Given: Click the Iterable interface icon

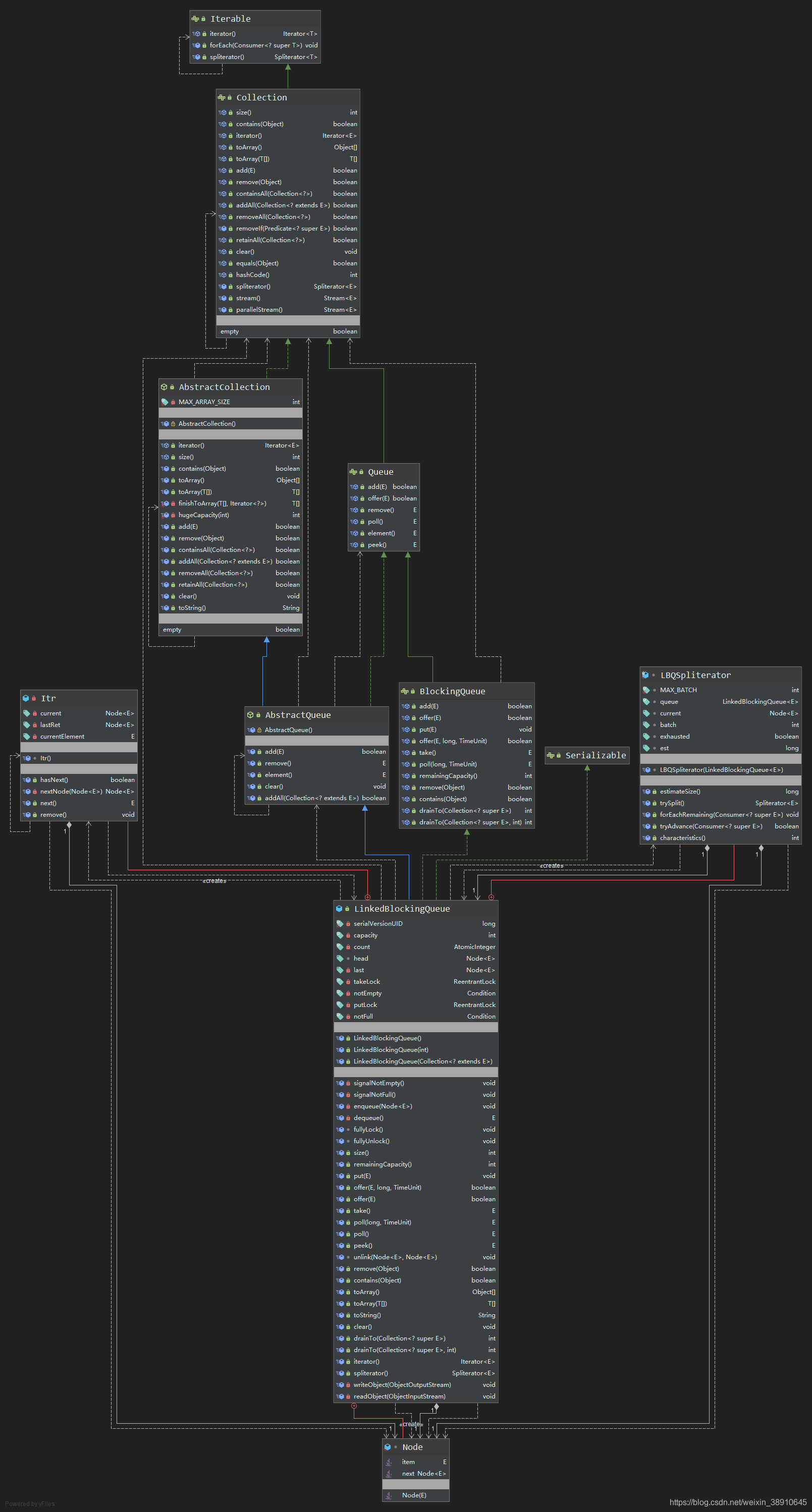Looking at the screenshot, I should click(x=195, y=18).
